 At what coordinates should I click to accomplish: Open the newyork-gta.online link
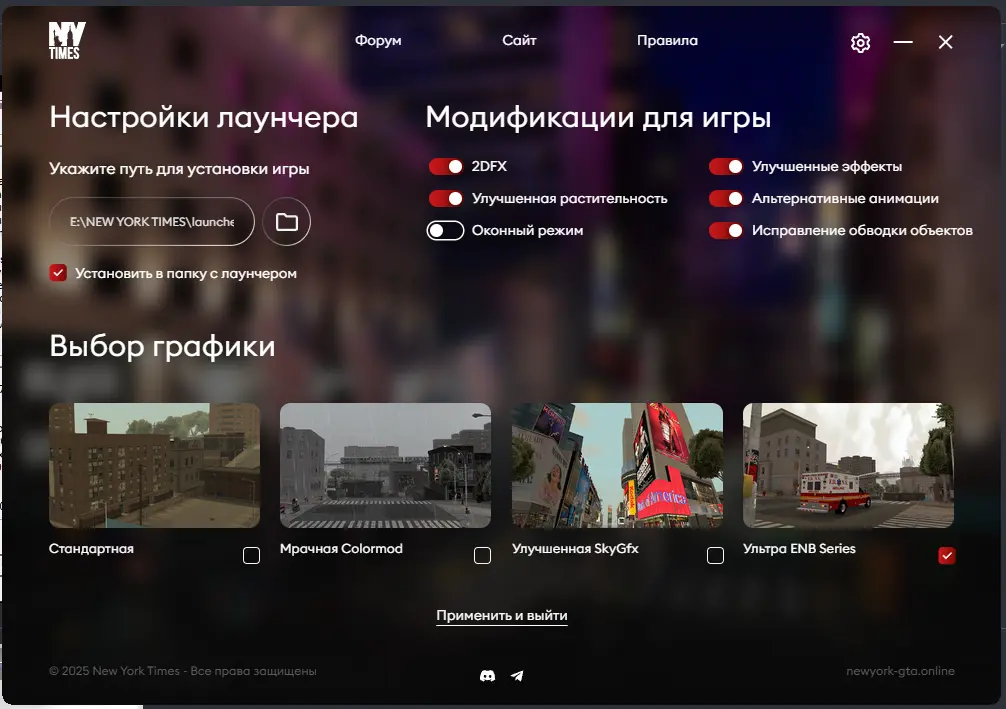point(900,671)
